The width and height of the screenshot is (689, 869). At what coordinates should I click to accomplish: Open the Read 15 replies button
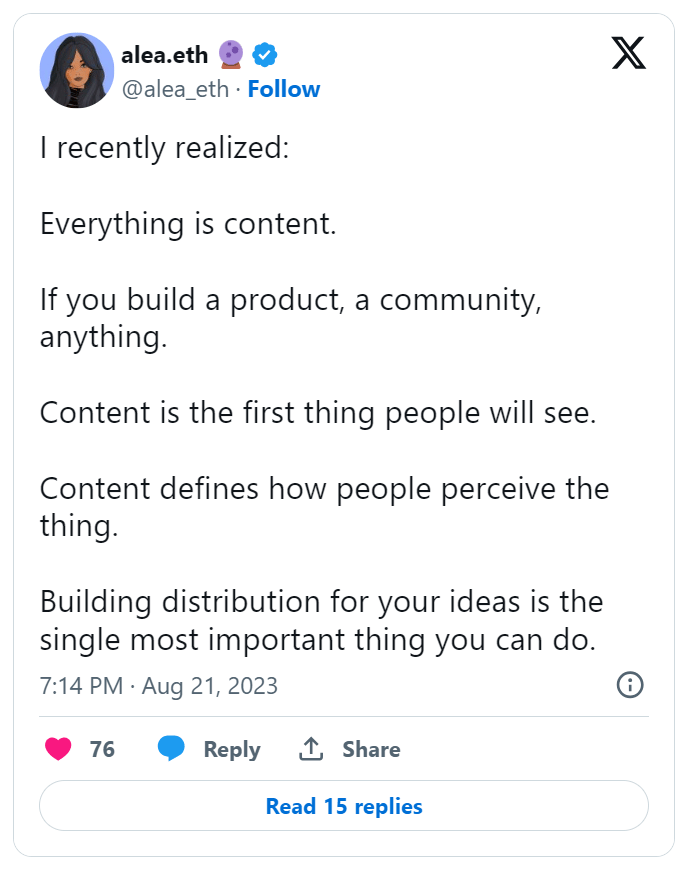coord(344,806)
